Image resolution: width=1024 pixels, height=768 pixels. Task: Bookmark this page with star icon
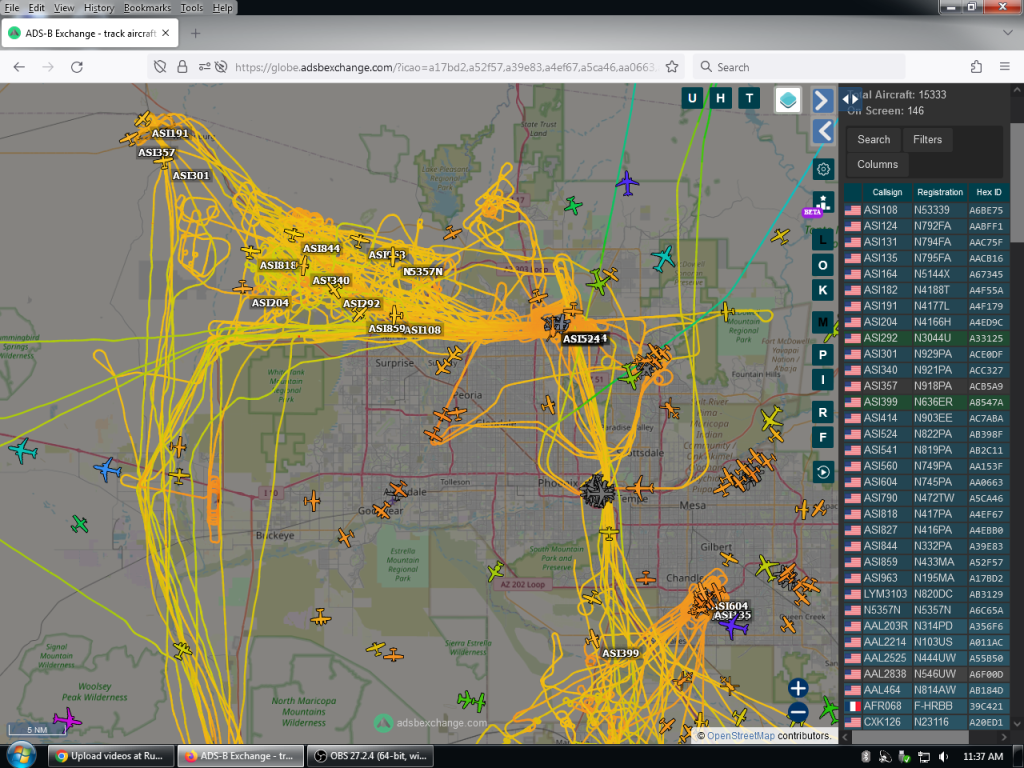(671, 67)
